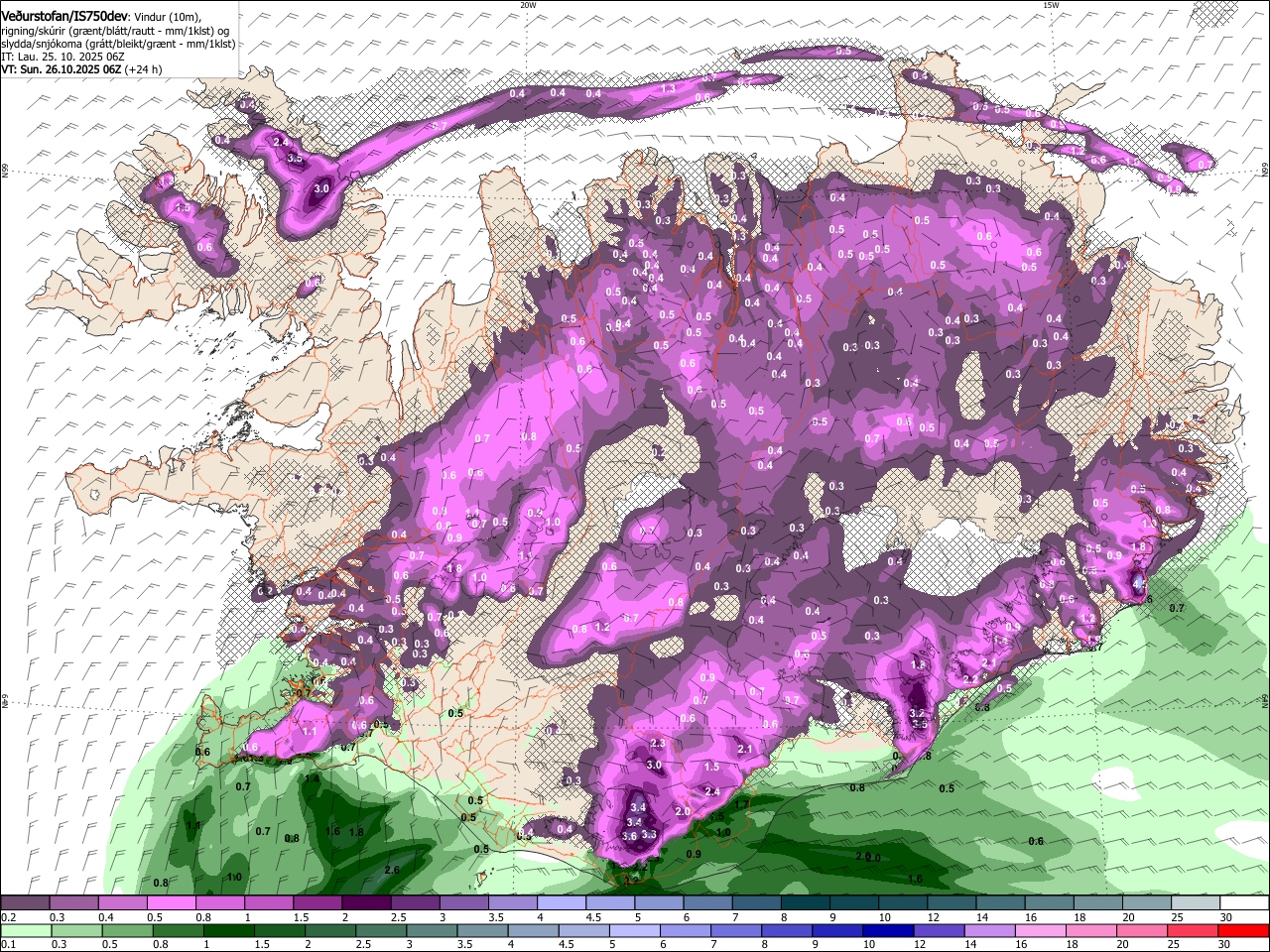Select upper-row legend swatch starting at 6
The image size is (1270, 952).
coord(707,903)
